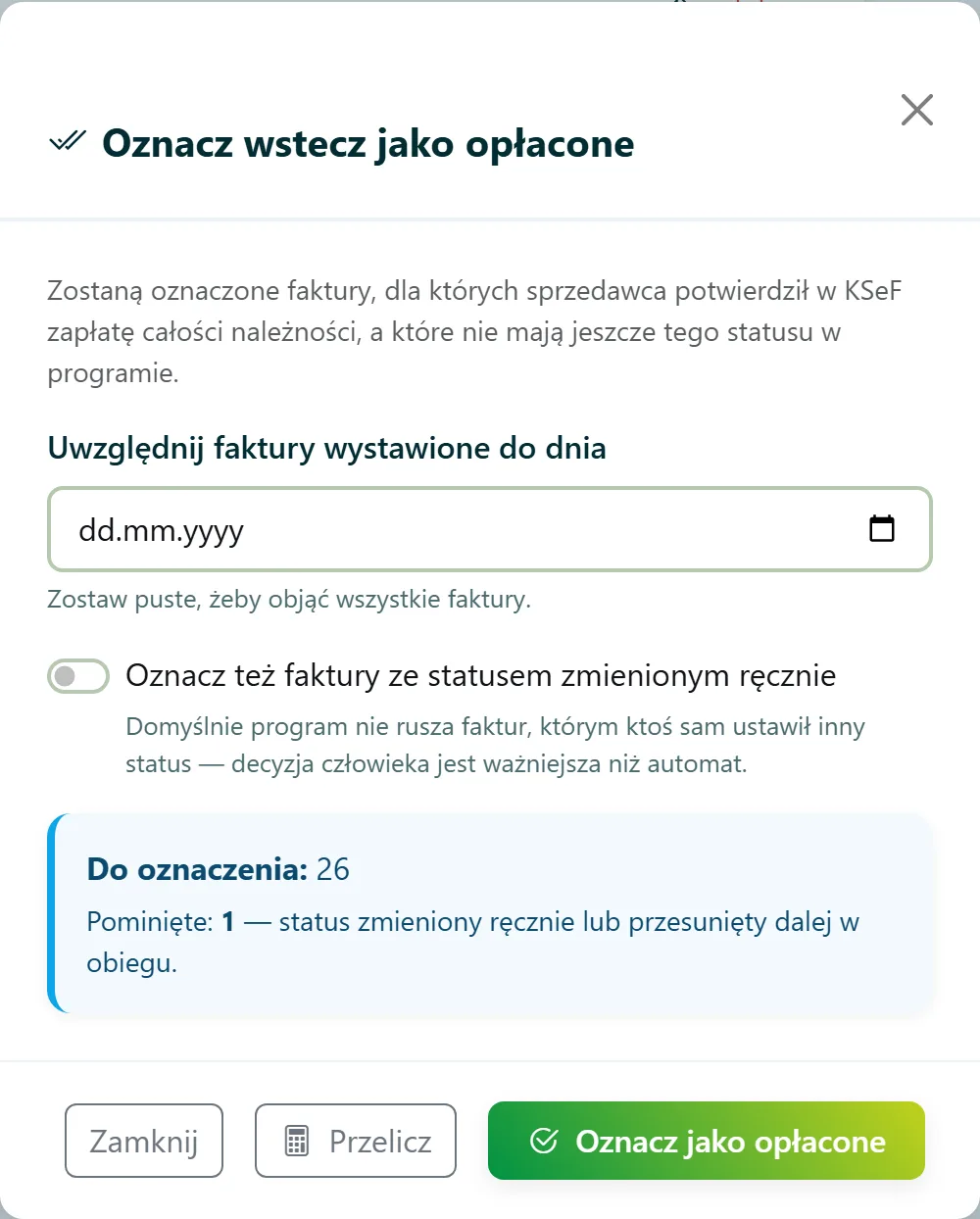Viewport: 980px width, 1219px height.
Task: Click the calculator icon on Przelicz
Action: [297, 1142]
